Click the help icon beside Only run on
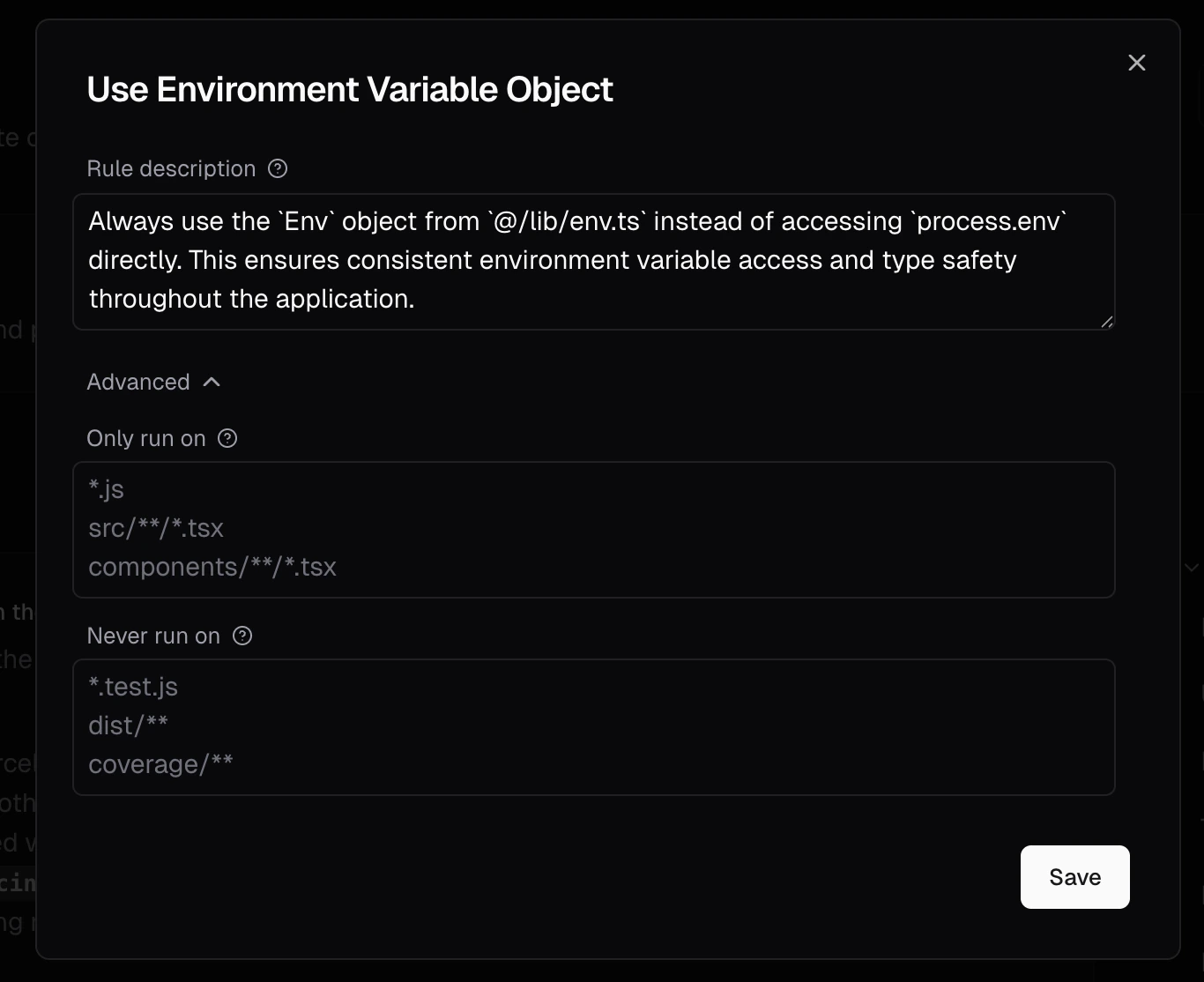This screenshot has height=982, width=1204. point(227,438)
